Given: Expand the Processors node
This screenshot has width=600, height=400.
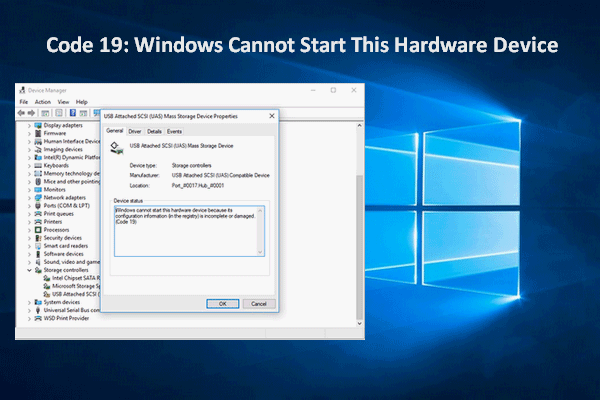Looking at the screenshot, I should tap(29, 230).
